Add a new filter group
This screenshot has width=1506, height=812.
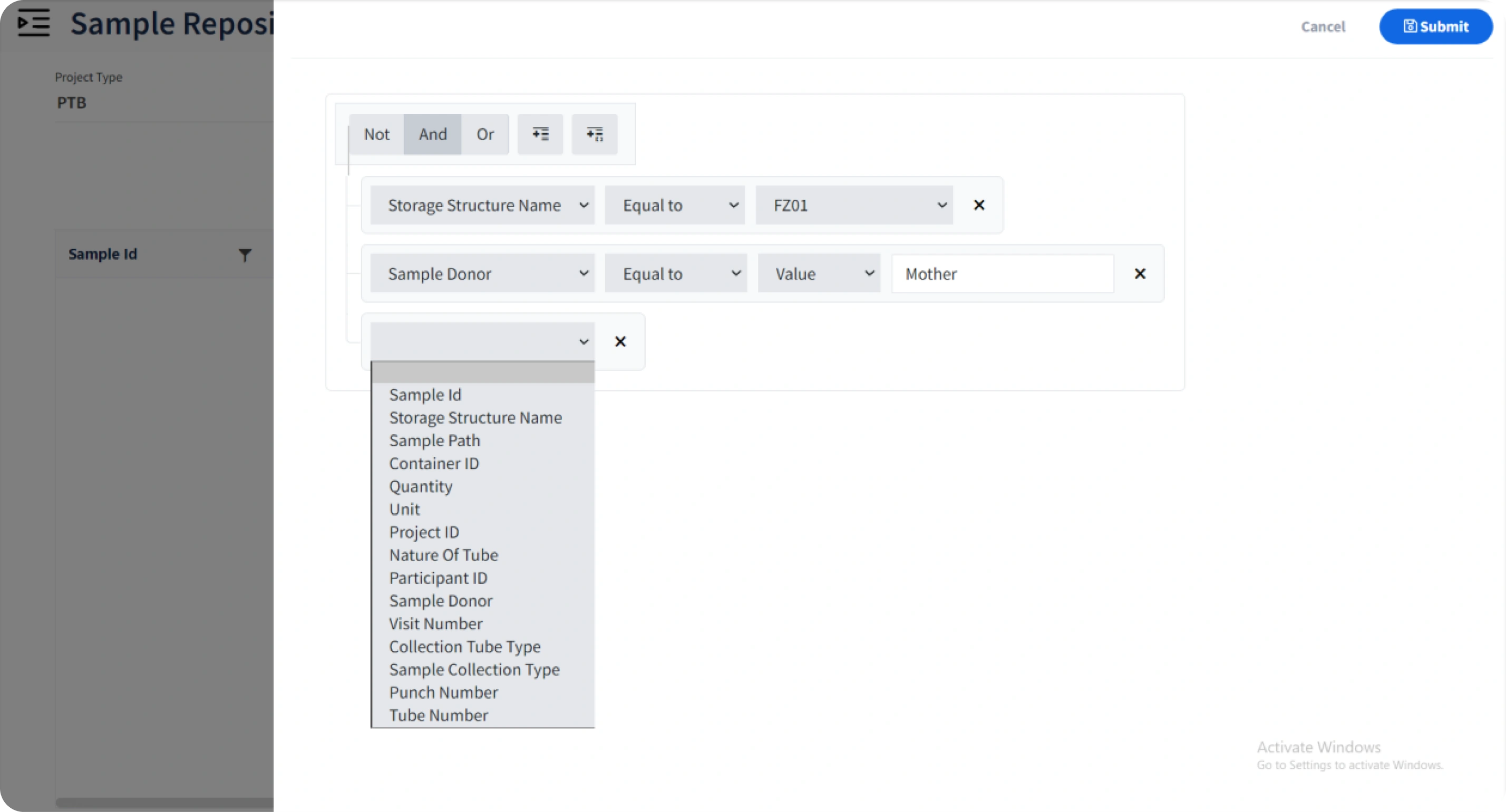pyautogui.click(x=595, y=134)
